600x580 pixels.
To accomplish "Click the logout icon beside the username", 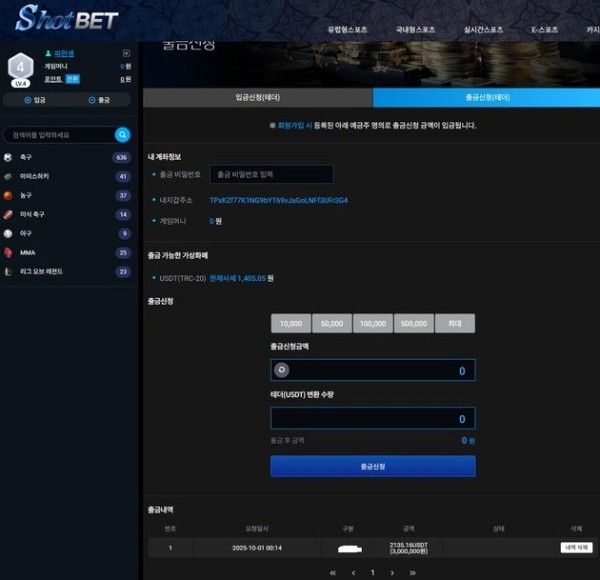I will pyautogui.click(x=126, y=53).
